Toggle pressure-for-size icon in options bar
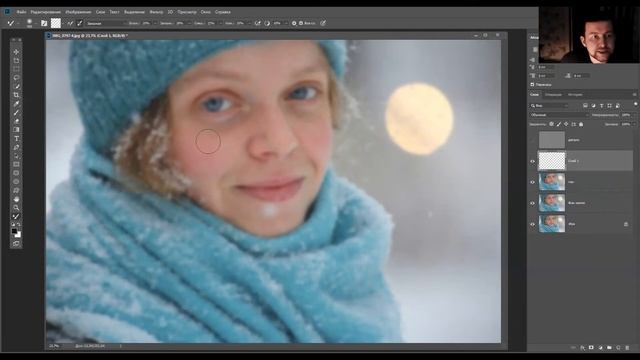The height and width of the screenshot is (360, 640). [323, 23]
